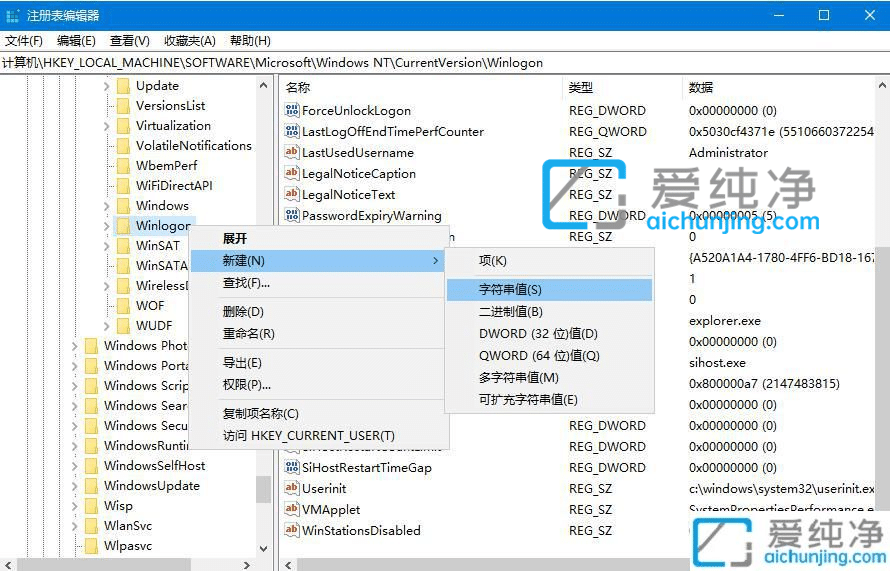The width and height of the screenshot is (890, 571).
Task: Choose 复制项名称(C) from context menu
Action: (x=319, y=414)
